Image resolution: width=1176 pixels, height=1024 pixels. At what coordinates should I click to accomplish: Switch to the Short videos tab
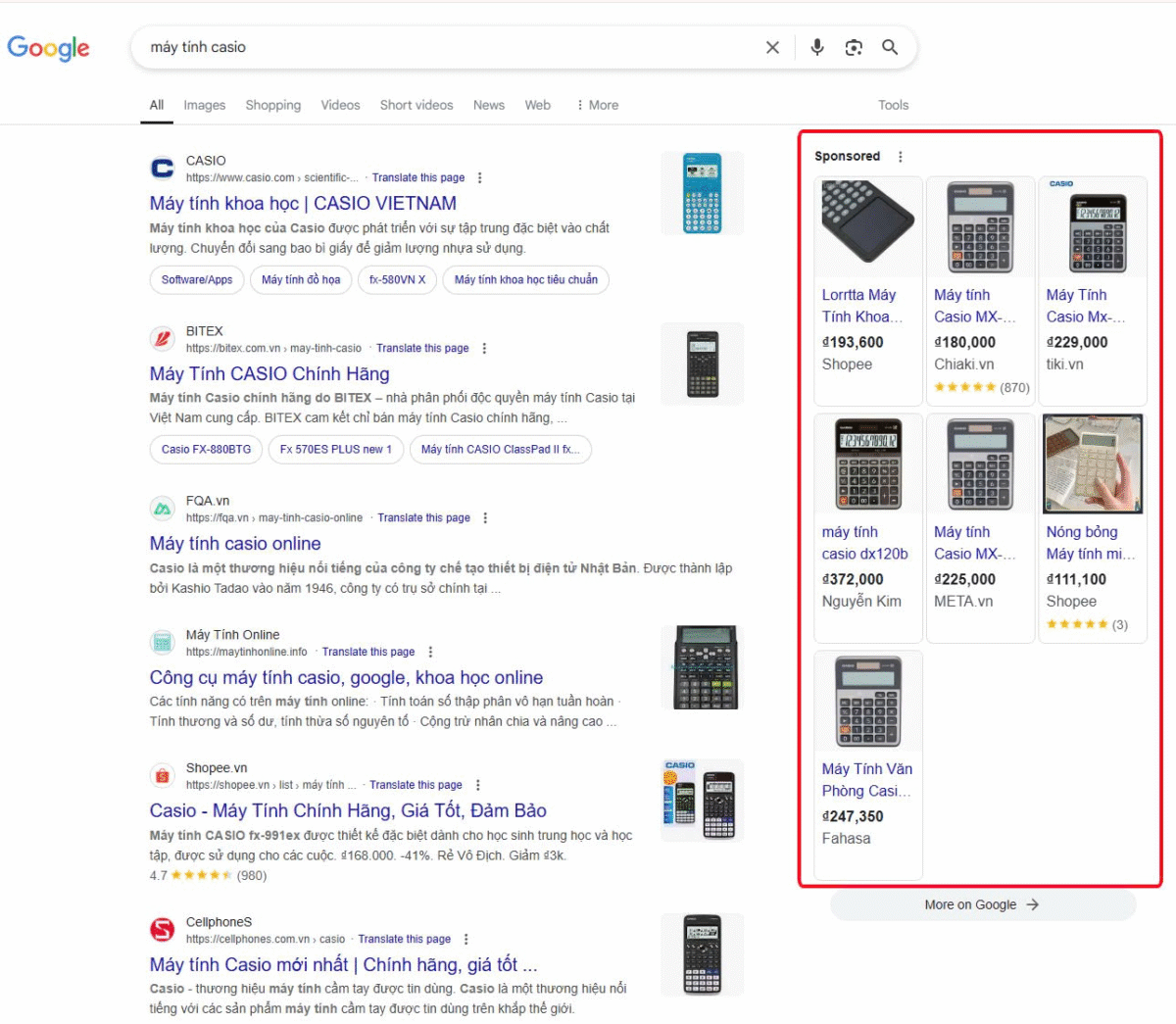click(416, 105)
